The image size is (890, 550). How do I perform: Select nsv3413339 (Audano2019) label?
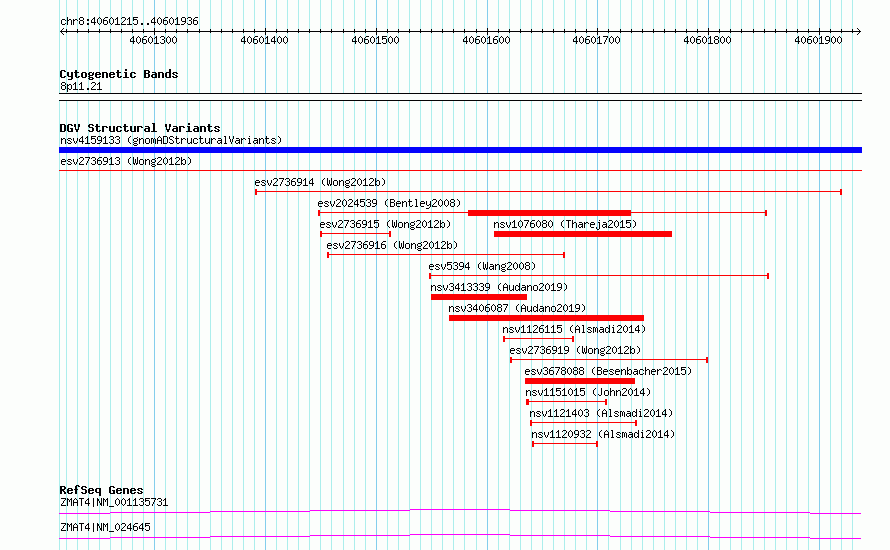[x=499, y=287]
